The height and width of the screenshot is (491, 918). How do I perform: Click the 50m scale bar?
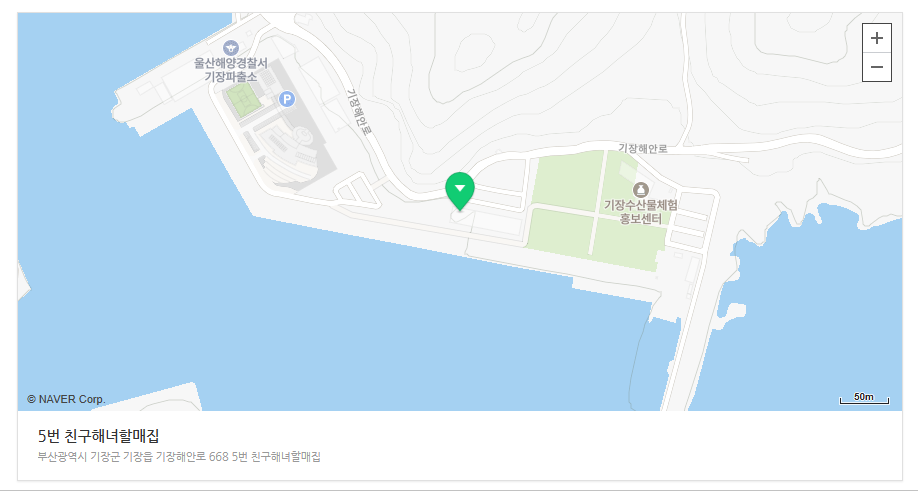coord(864,398)
